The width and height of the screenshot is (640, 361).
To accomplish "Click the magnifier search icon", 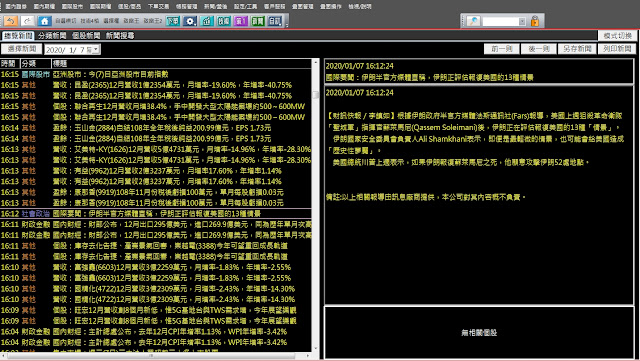I will 473,21.
